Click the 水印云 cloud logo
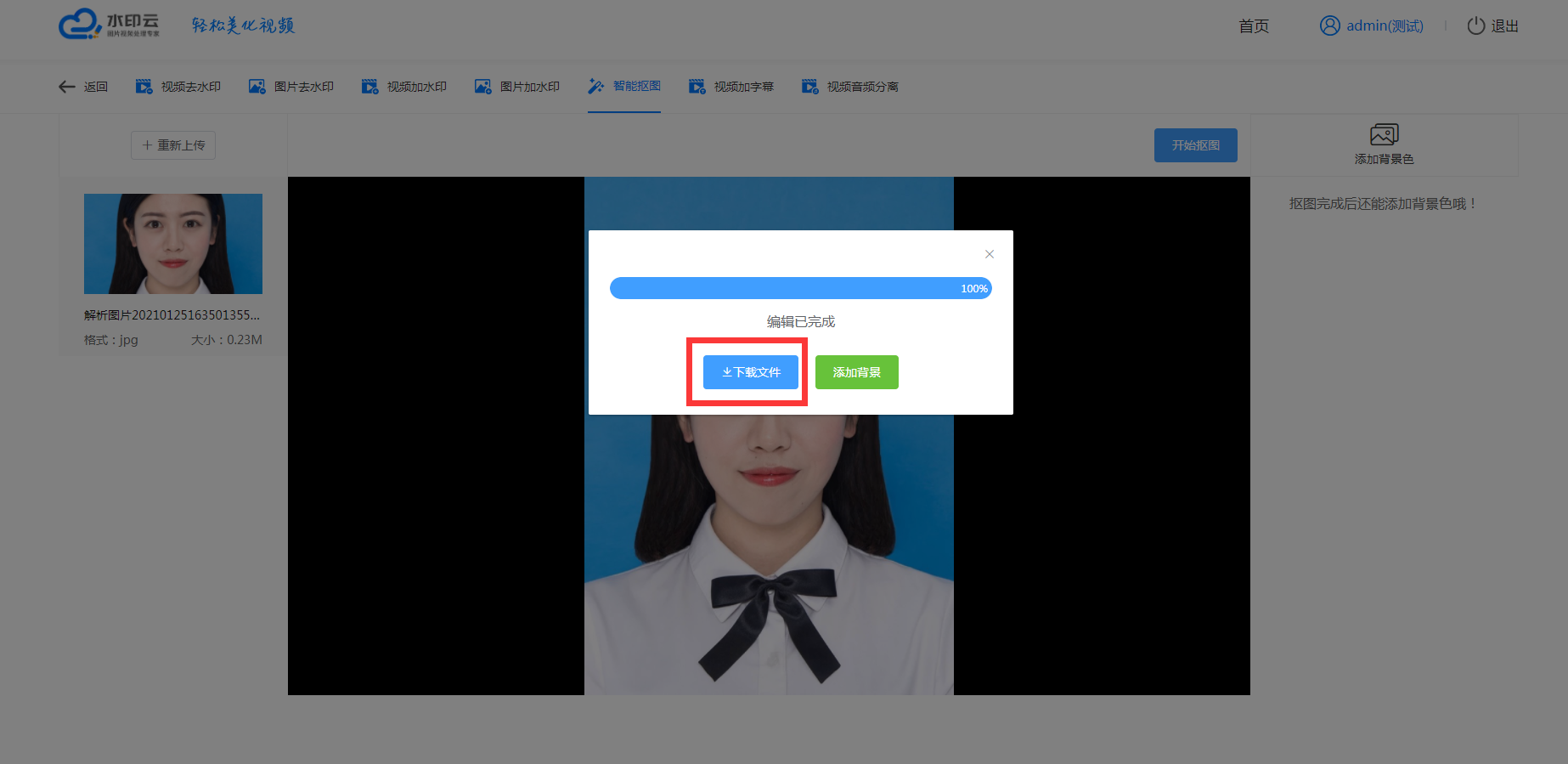The width and height of the screenshot is (1568, 764). [80, 25]
